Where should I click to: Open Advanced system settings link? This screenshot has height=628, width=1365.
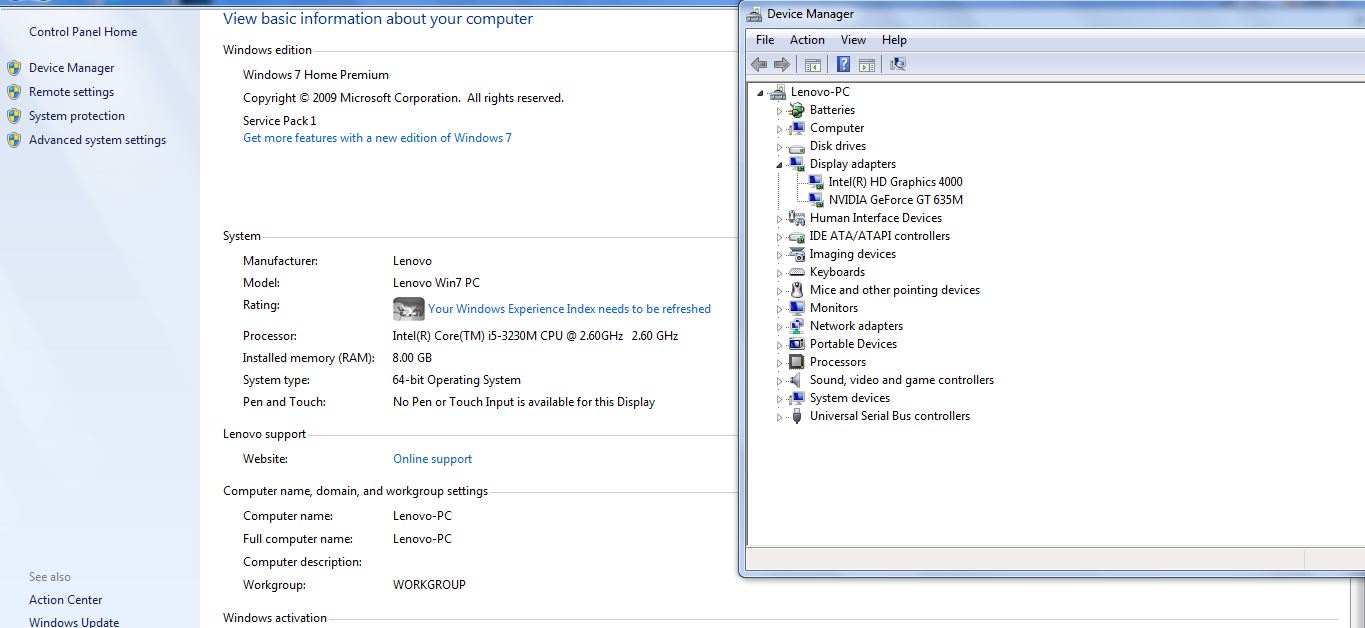(97, 140)
